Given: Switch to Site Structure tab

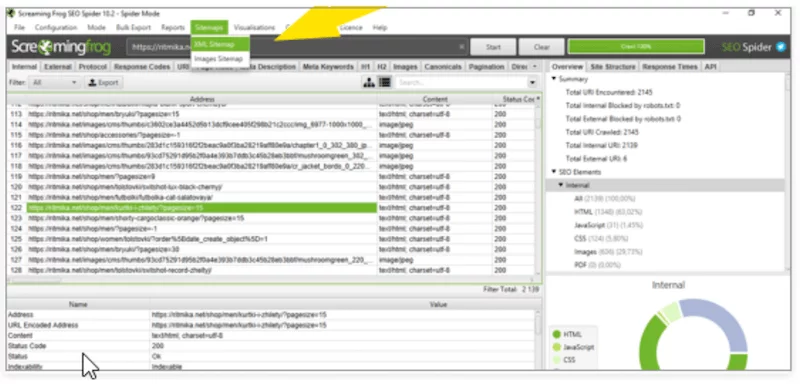Looking at the screenshot, I should point(613,67).
